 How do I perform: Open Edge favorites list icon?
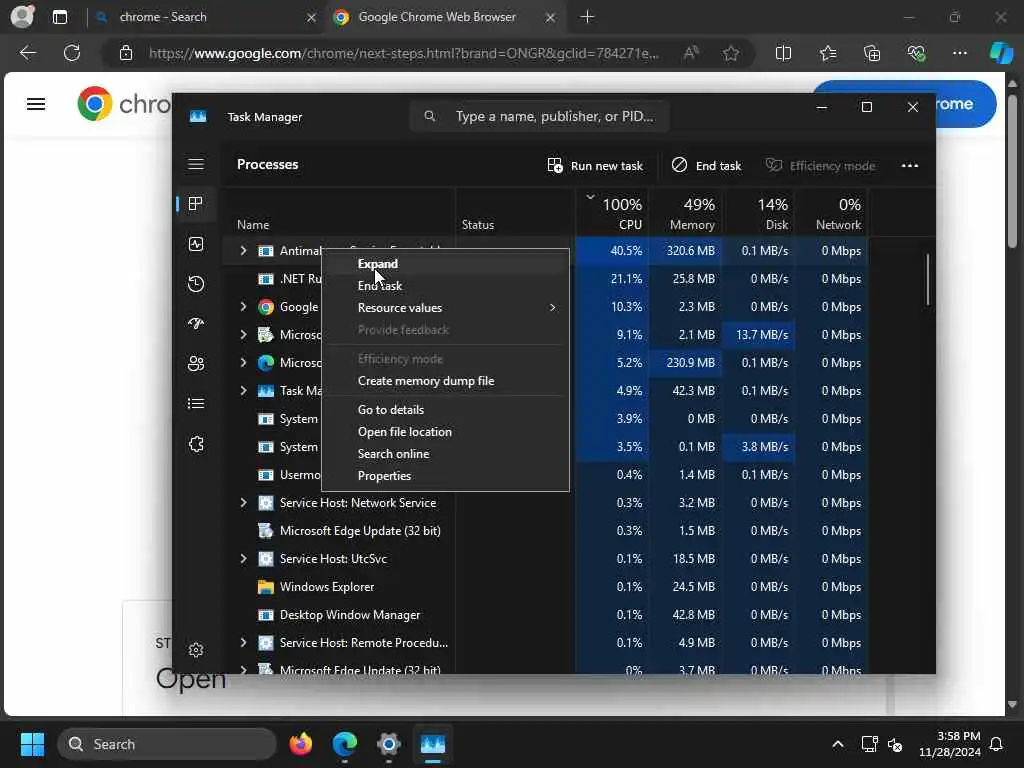(x=827, y=53)
